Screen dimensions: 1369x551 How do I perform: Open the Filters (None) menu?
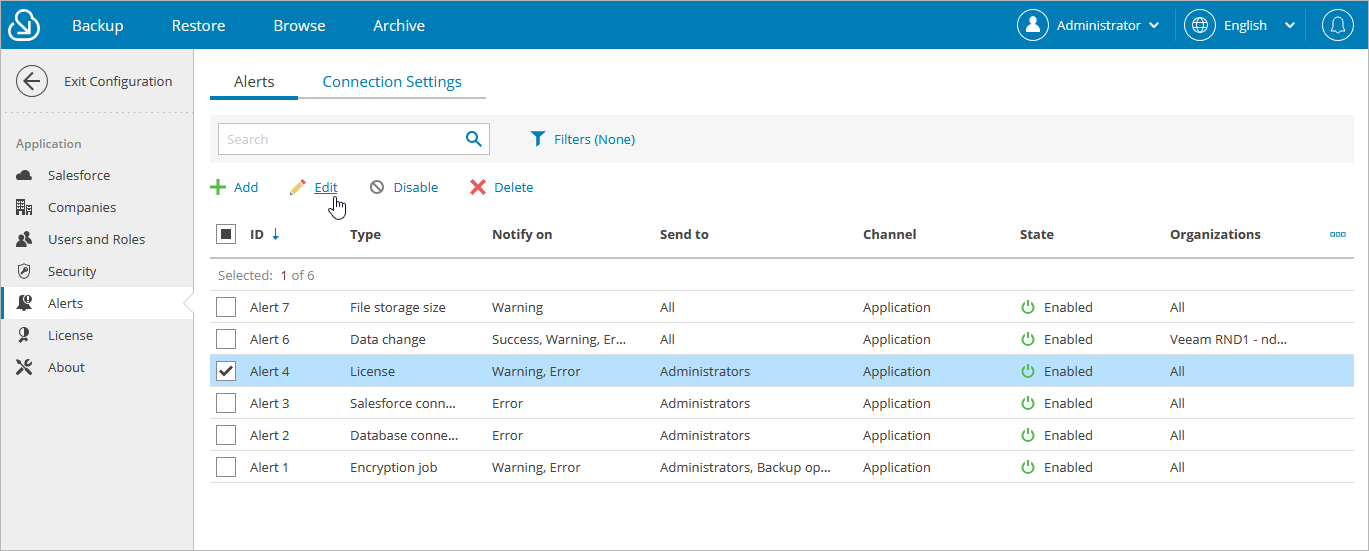coord(582,139)
